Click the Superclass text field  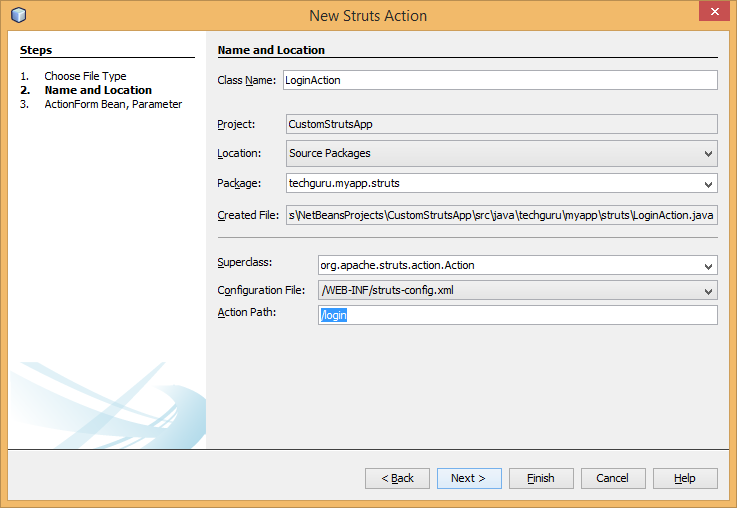[x=509, y=265]
